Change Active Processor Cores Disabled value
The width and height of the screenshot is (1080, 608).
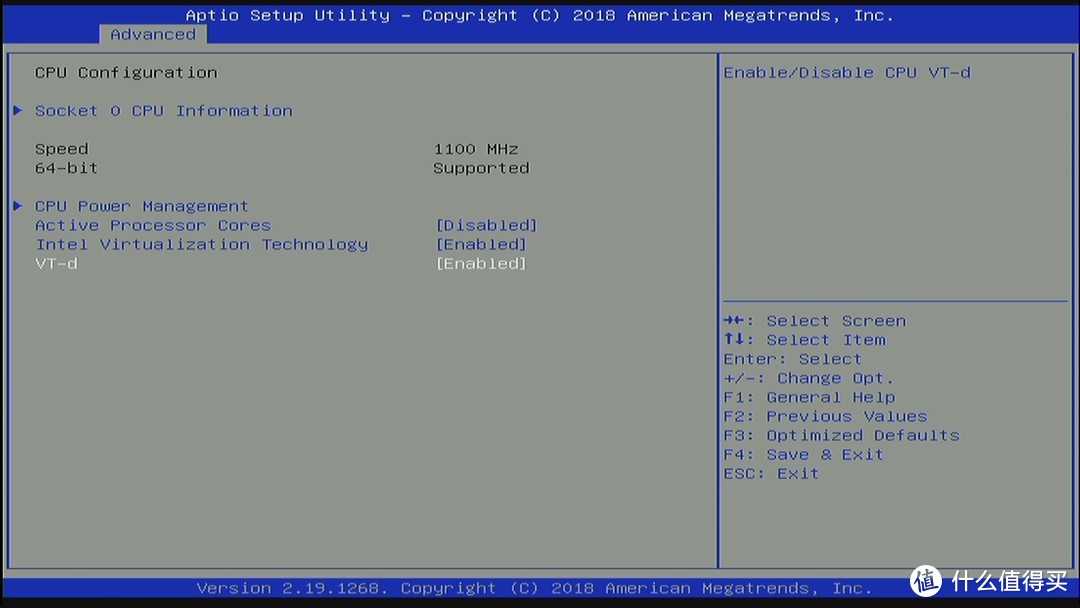(x=486, y=225)
